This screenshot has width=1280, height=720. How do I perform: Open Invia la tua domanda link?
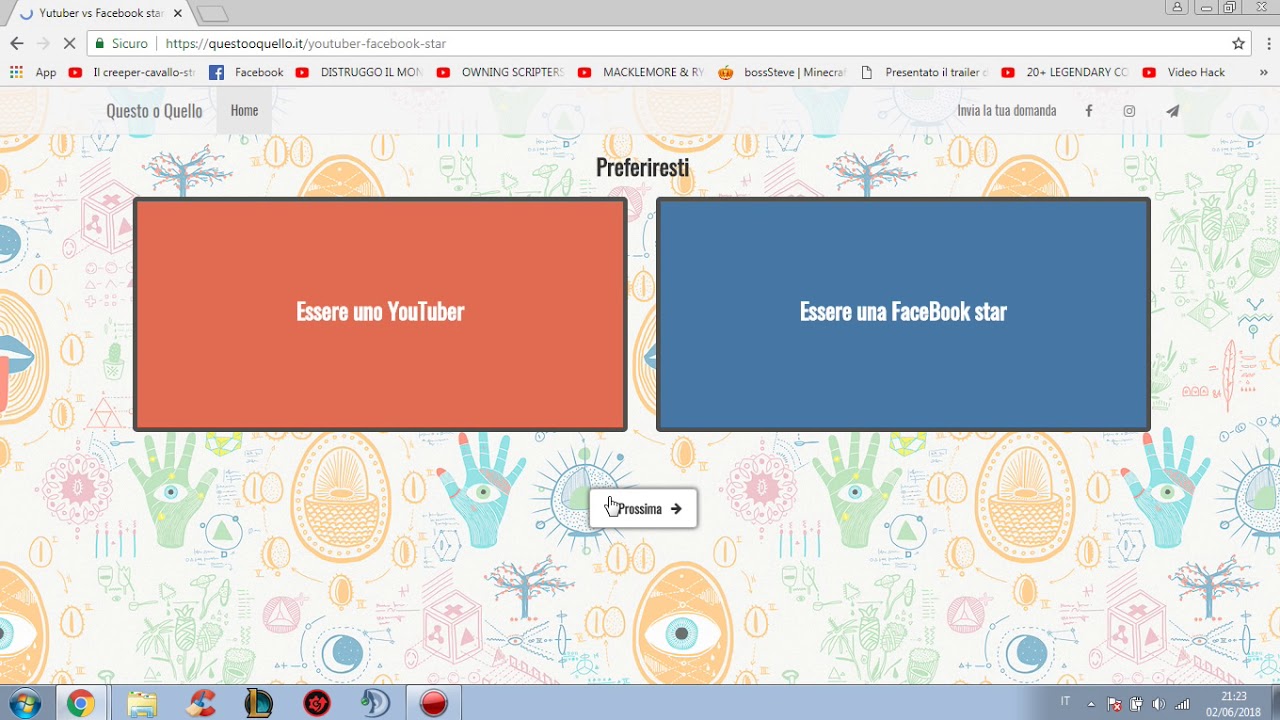click(x=1006, y=111)
